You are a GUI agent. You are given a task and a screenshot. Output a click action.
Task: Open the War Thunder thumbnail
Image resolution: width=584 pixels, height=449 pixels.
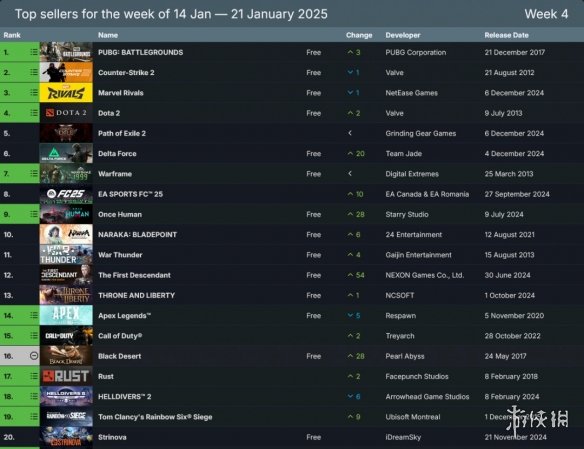pyautogui.click(x=66, y=255)
